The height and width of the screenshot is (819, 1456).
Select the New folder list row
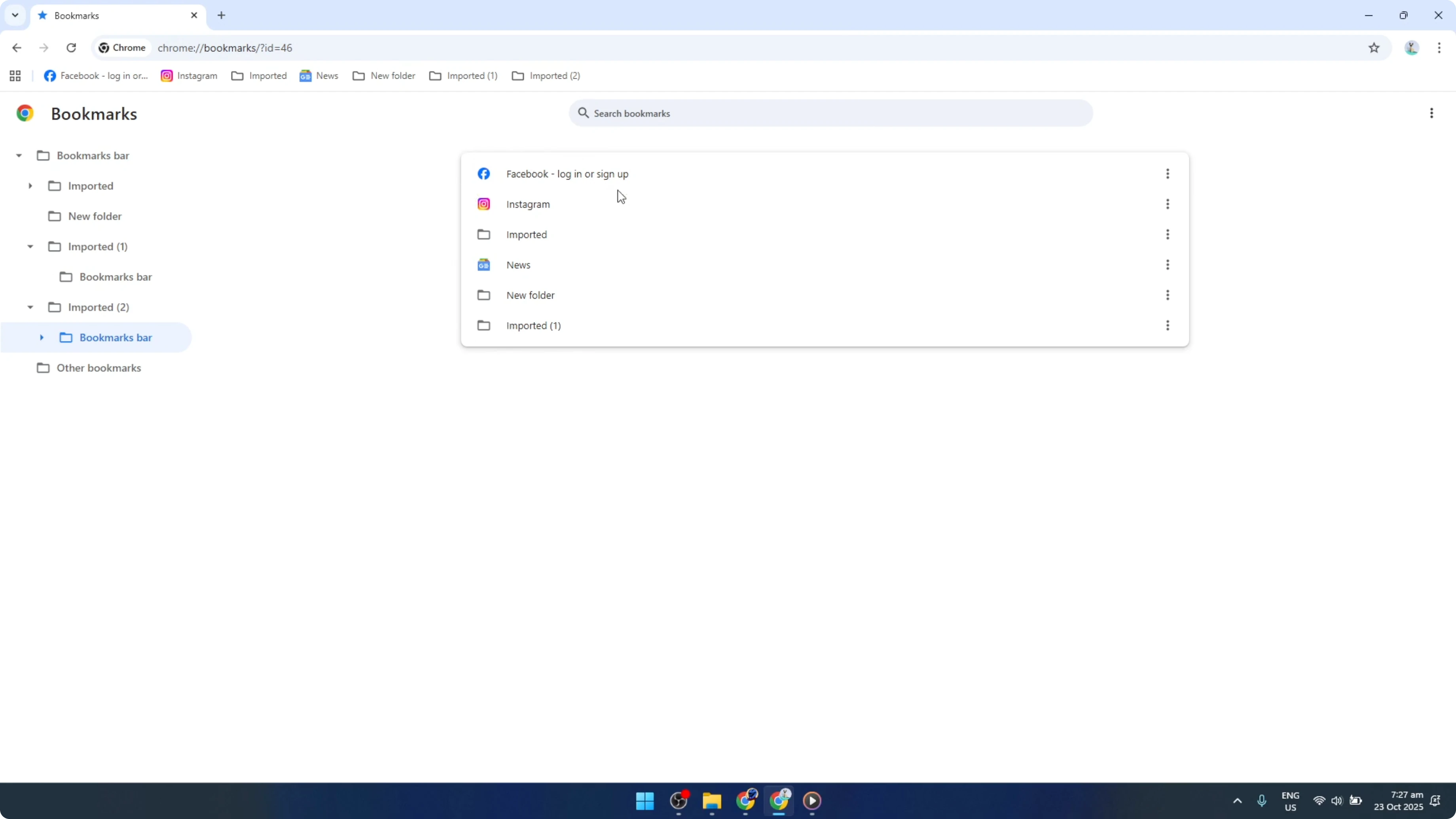[x=825, y=295]
